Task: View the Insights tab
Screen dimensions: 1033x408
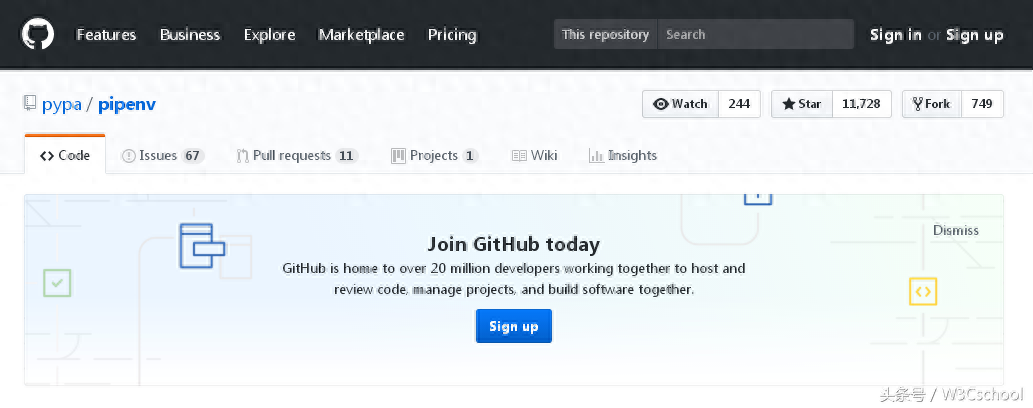Action: [623, 156]
